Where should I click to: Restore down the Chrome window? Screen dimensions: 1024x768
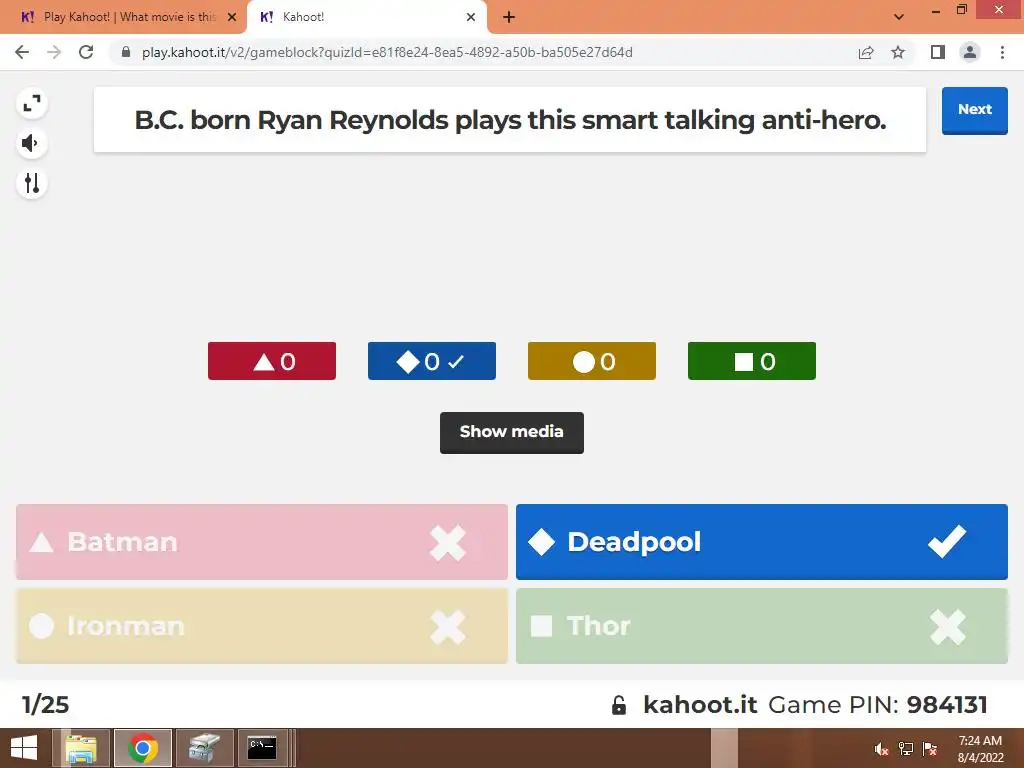[962, 10]
